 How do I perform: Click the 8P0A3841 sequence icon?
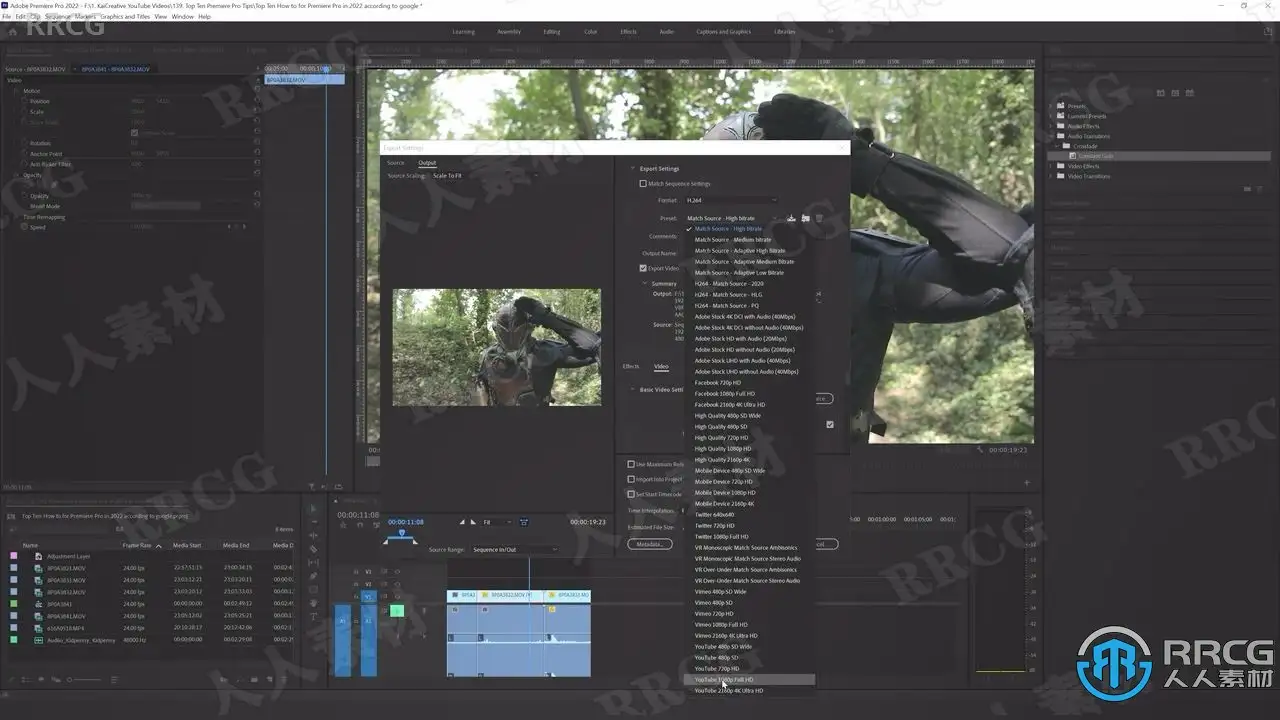38,604
